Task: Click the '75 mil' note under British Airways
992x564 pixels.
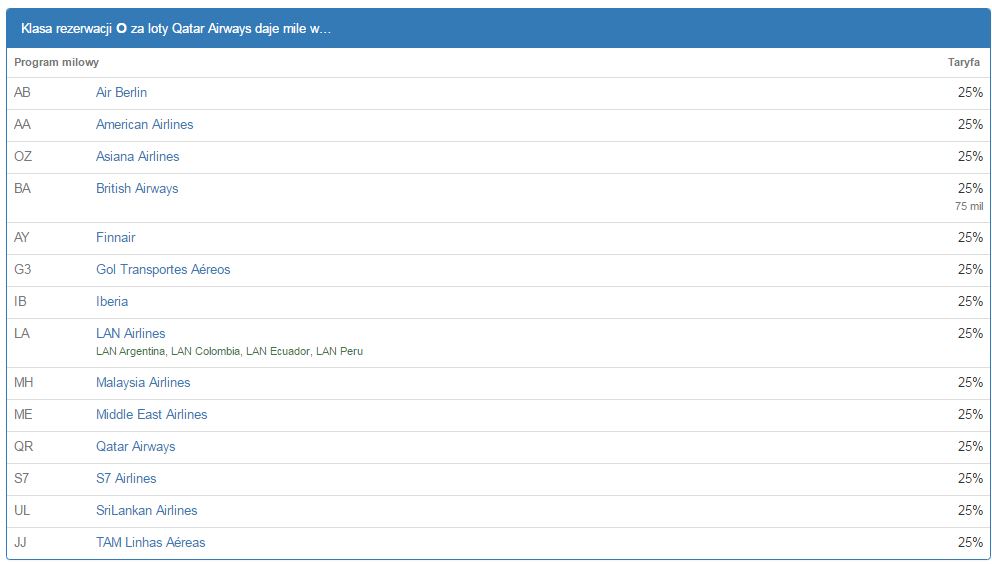Action: (969, 206)
